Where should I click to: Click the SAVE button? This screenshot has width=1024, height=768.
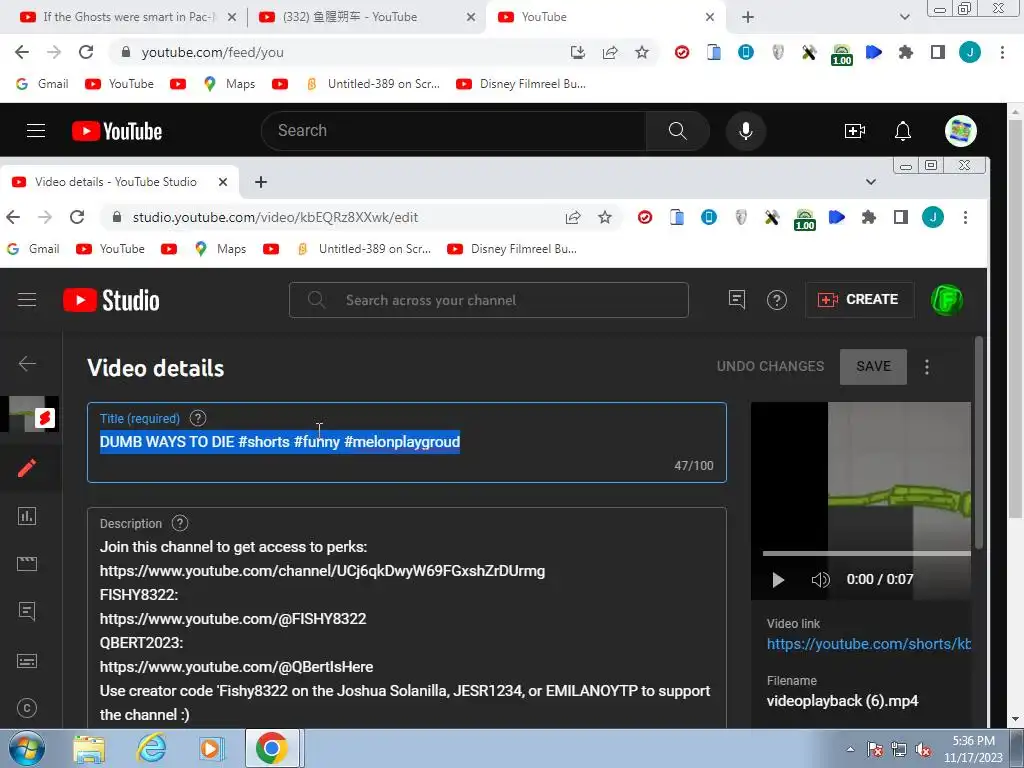point(873,366)
